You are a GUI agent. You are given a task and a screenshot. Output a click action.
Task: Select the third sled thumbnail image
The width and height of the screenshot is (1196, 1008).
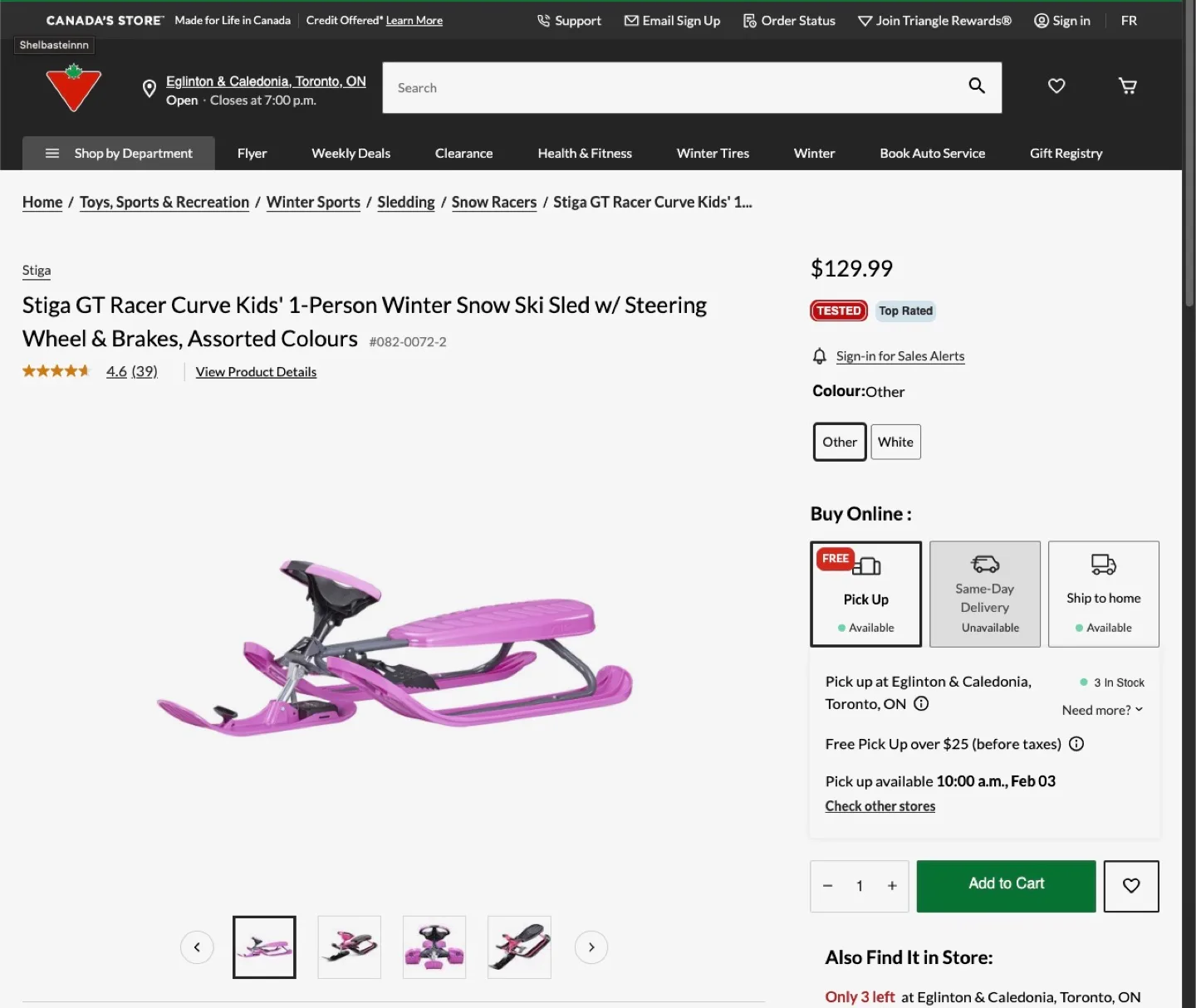pos(434,947)
